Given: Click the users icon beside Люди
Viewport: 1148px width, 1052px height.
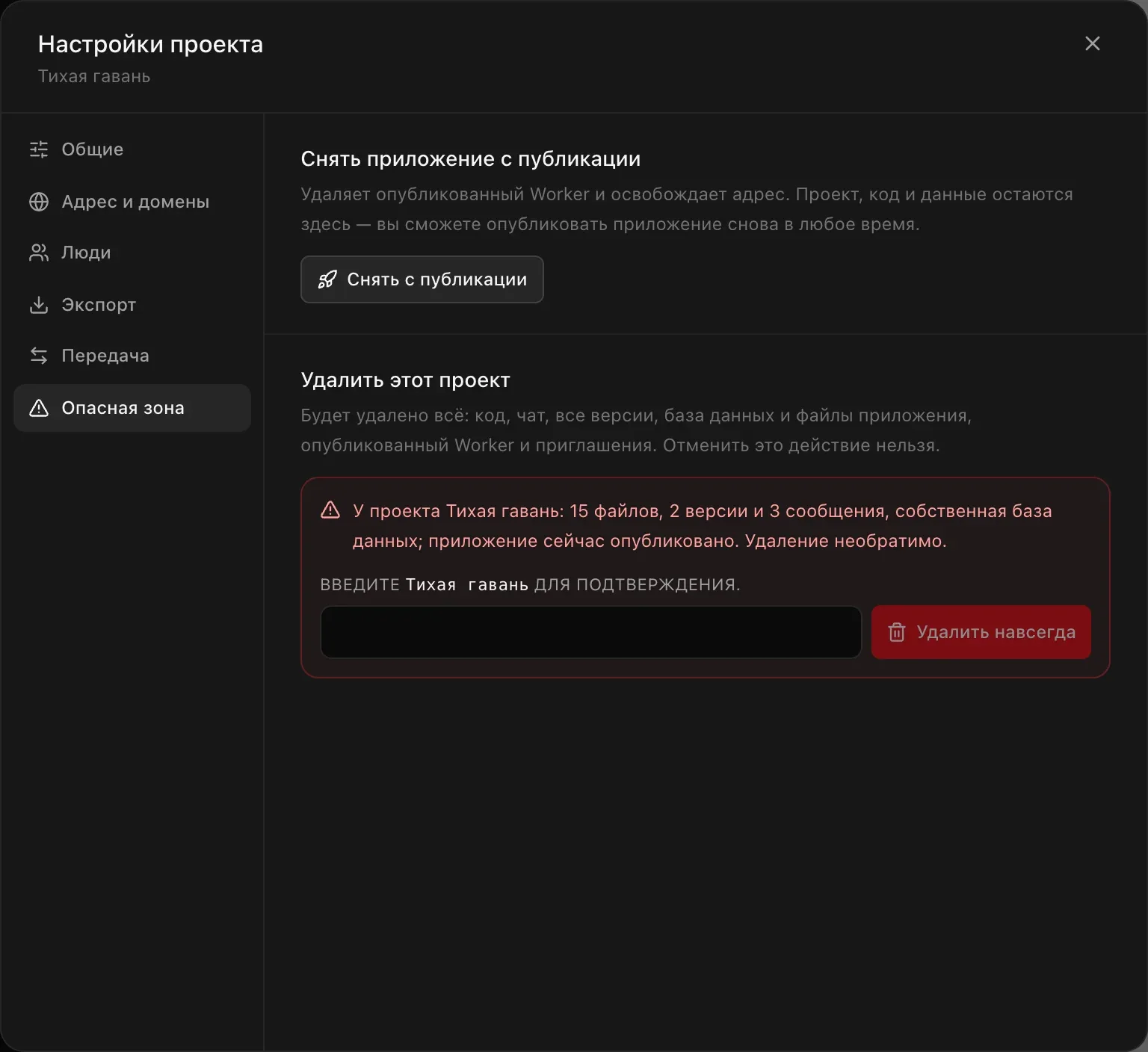Looking at the screenshot, I should [39, 253].
